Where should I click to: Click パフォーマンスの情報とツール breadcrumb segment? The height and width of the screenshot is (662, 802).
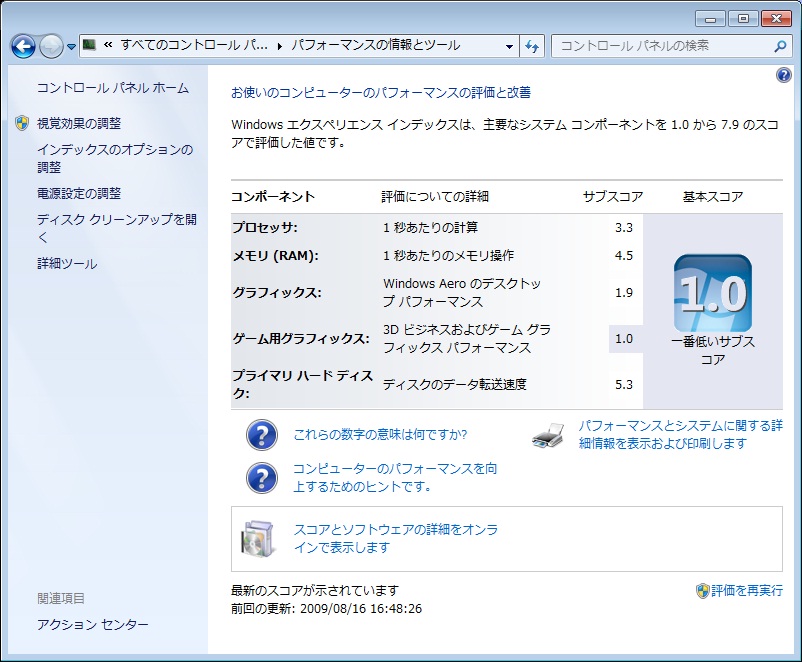[376, 45]
